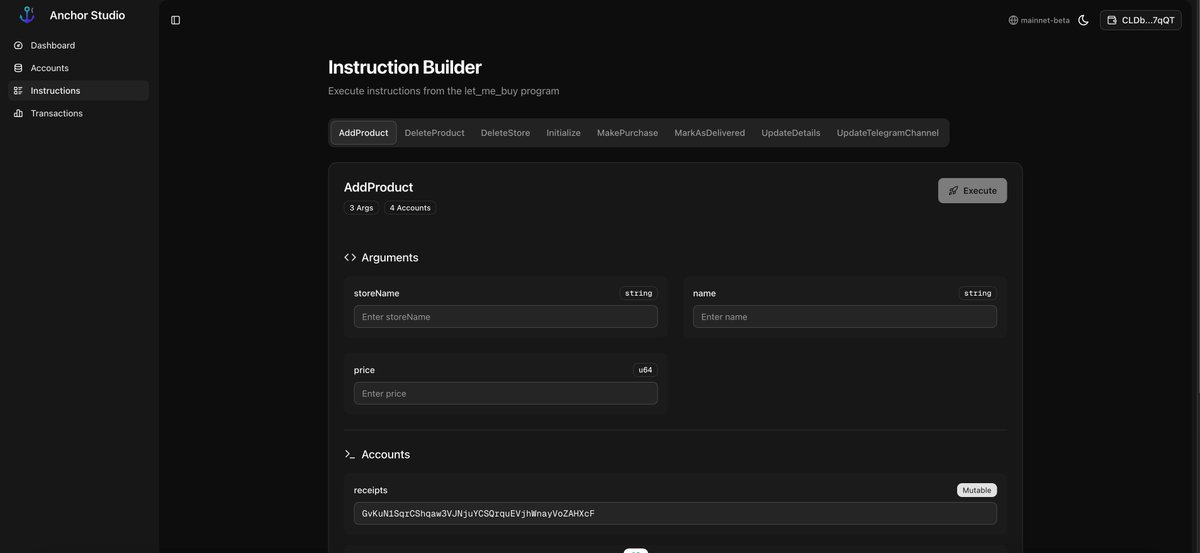The height and width of the screenshot is (553, 1200).
Task: Click the Arguments section heading
Action: (390, 258)
